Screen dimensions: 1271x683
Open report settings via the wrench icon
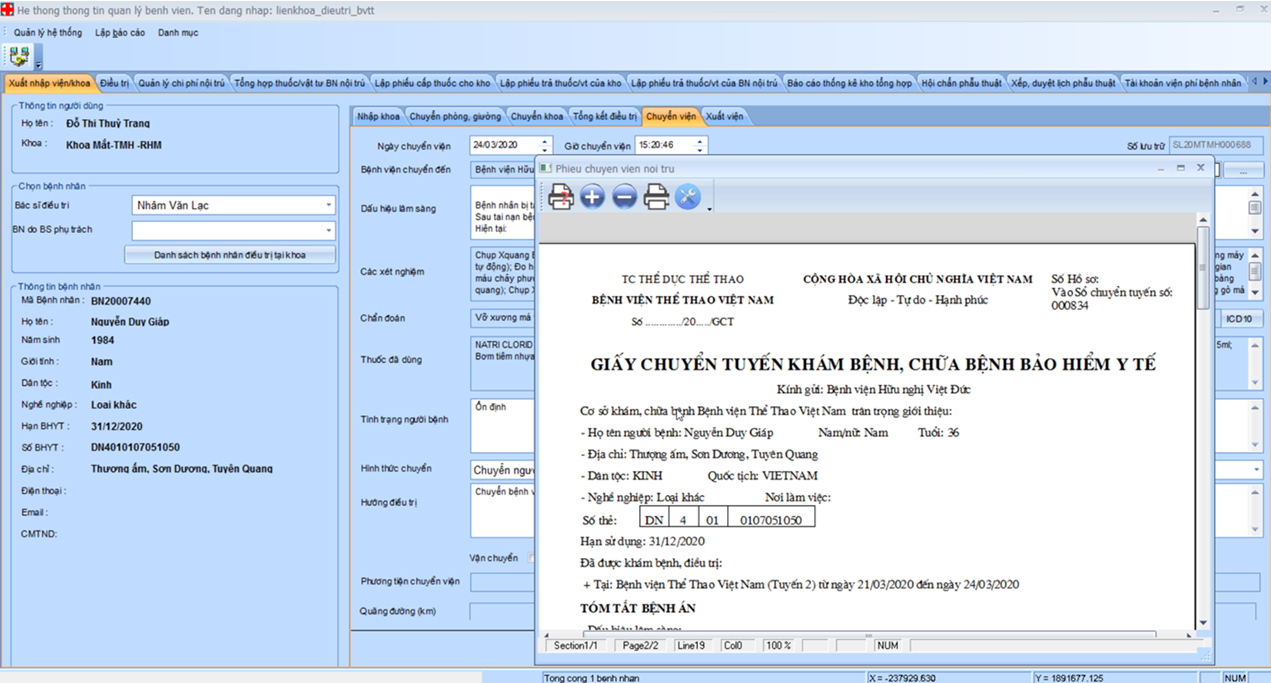688,197
